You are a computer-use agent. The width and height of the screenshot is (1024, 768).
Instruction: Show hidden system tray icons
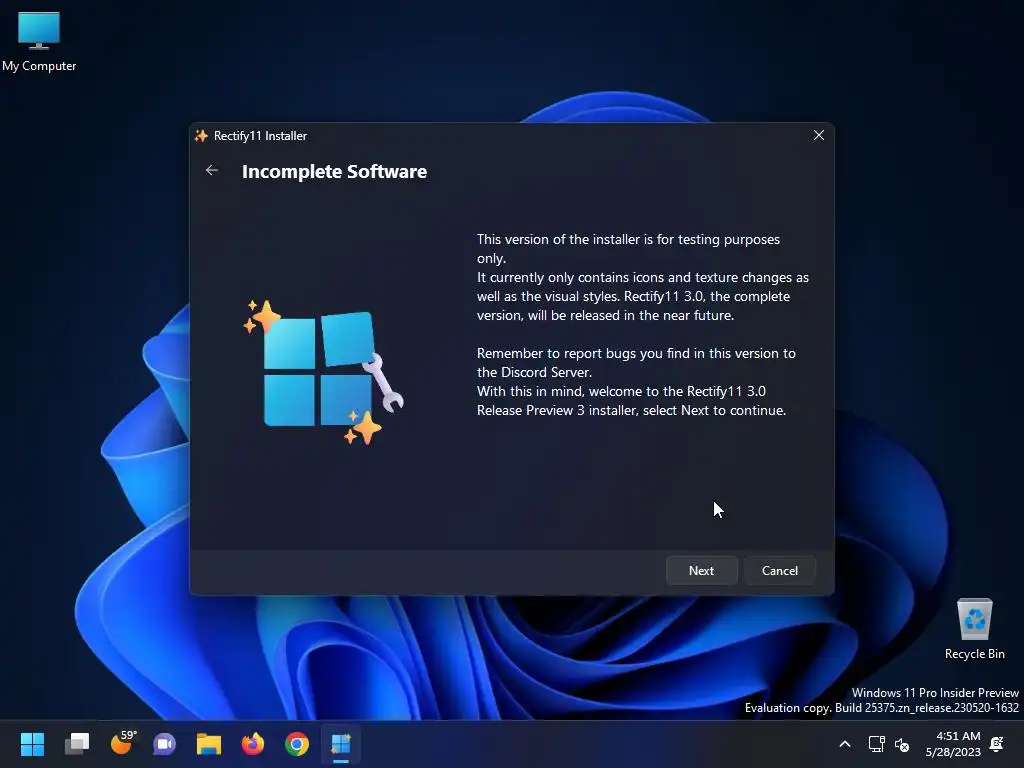[844, 744]
